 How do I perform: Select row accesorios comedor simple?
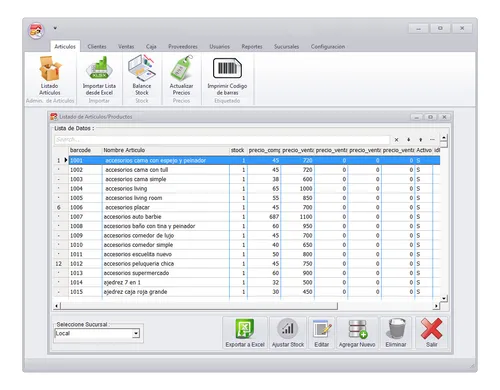click(247, 245)
